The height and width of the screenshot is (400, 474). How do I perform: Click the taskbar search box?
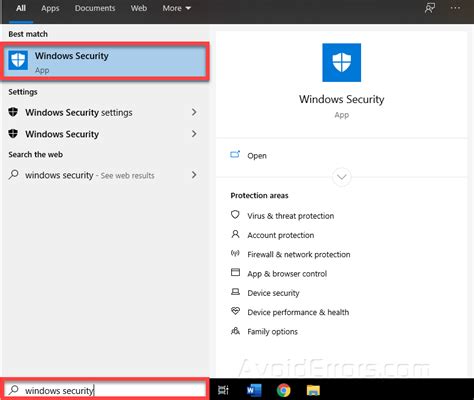(105, 390)
